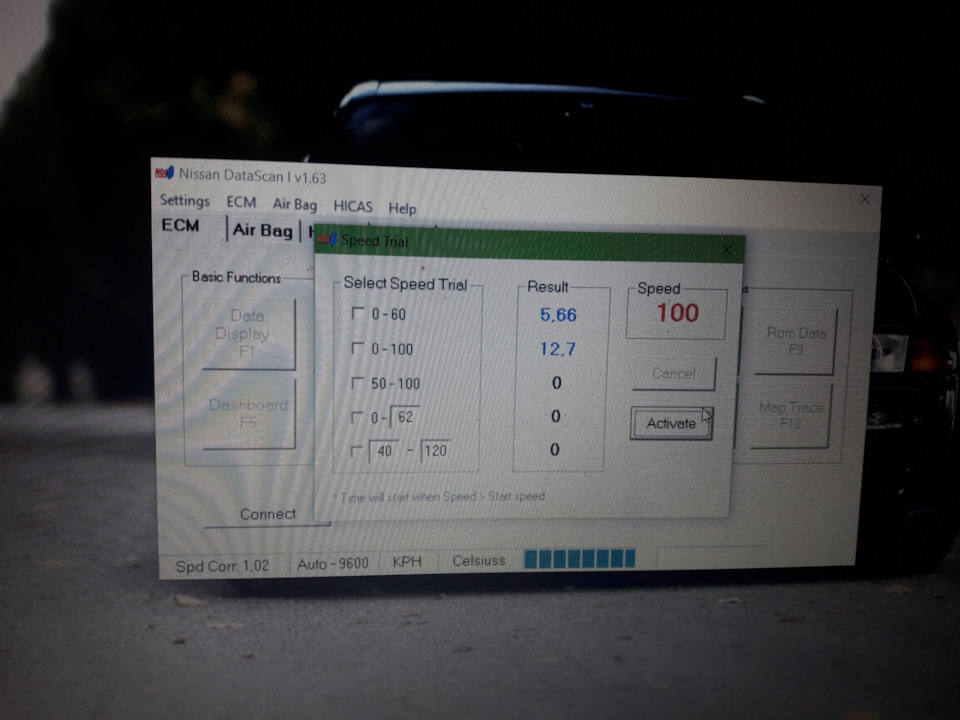Screen dimensions: 960x720
Task: Click the red speed value 100
Action: point(677,313)
